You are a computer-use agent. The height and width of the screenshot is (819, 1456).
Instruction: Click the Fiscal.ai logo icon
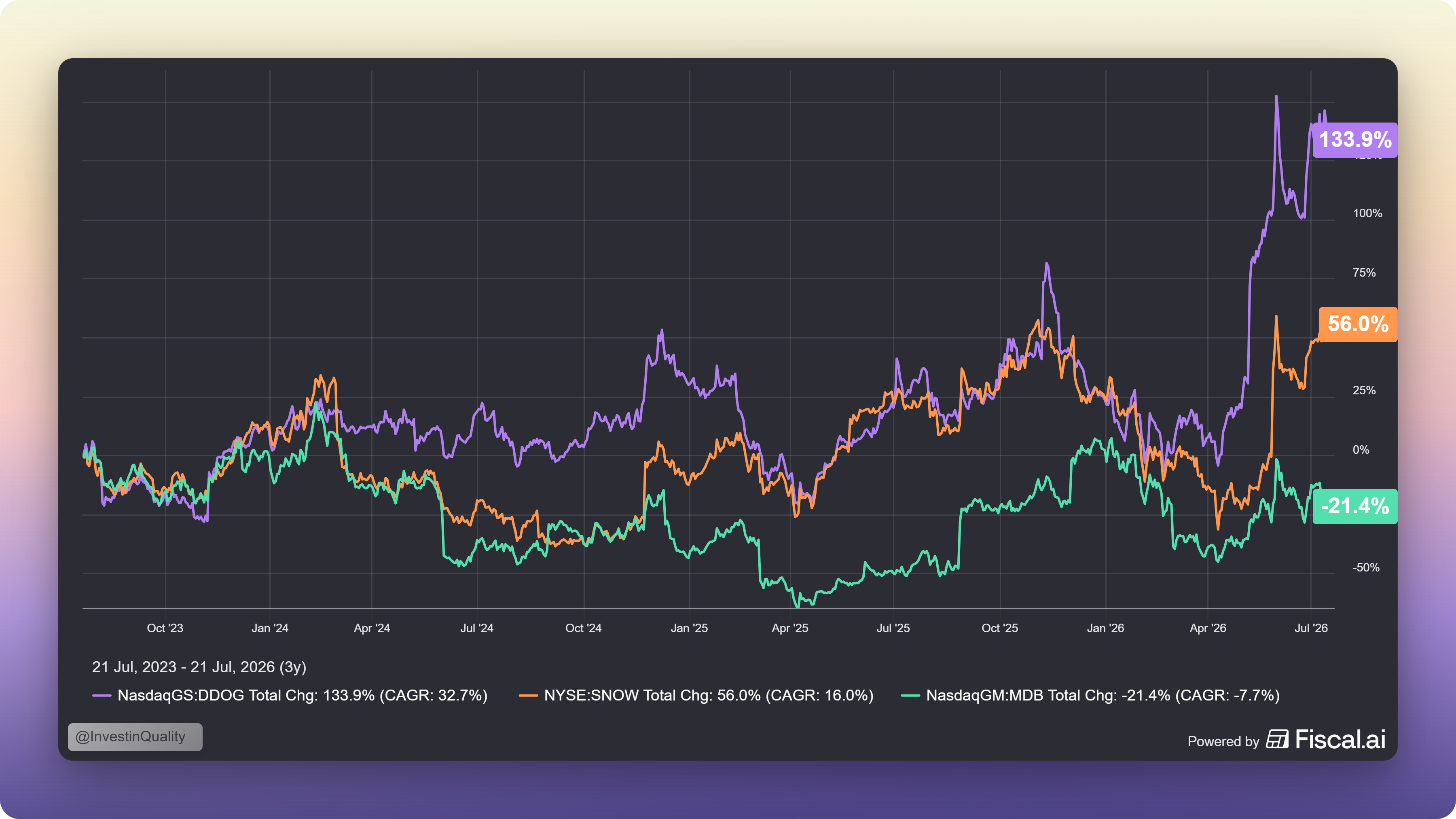[x=1277, y=739]
